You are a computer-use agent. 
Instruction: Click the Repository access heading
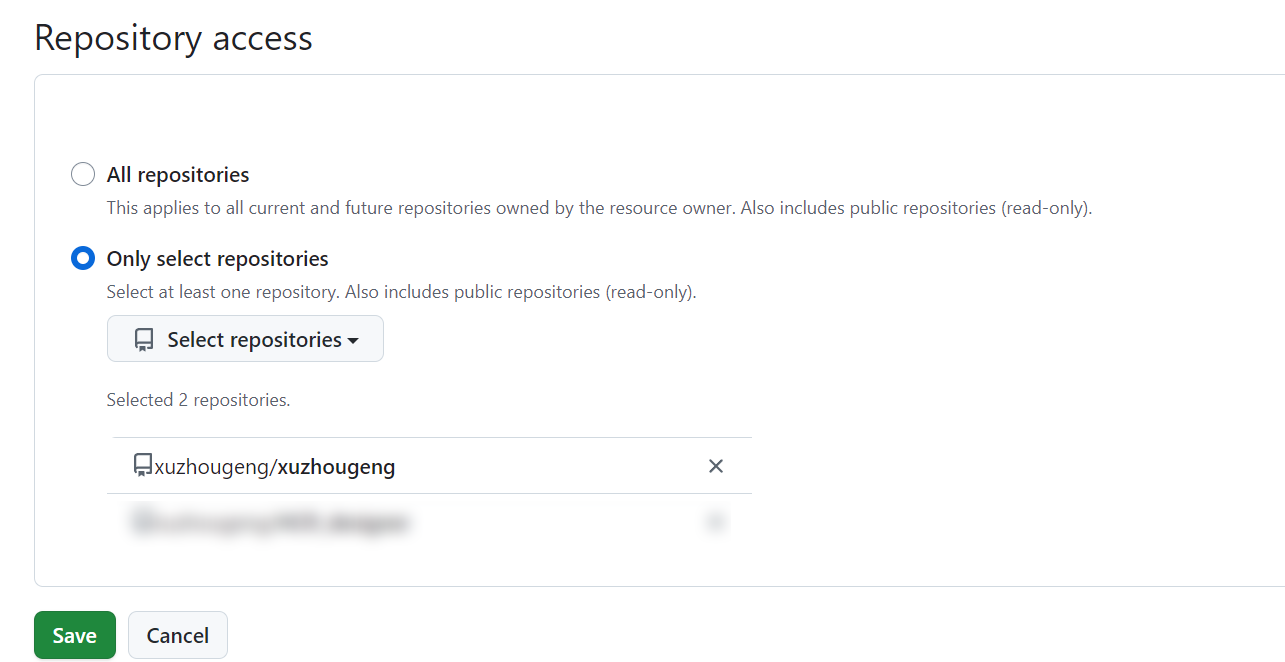tap(174, 38)
